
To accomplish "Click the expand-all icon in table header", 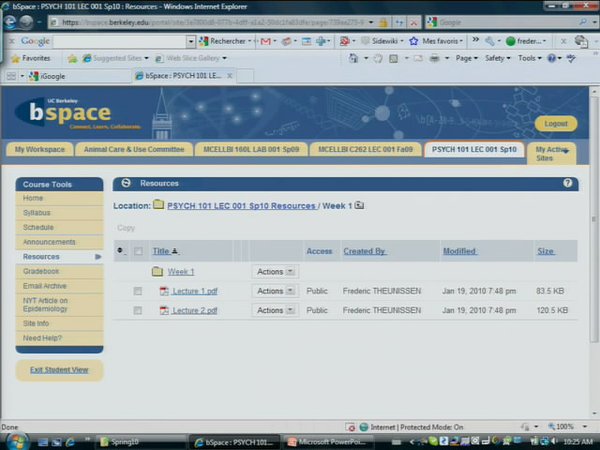I will [x=121, y=251].
